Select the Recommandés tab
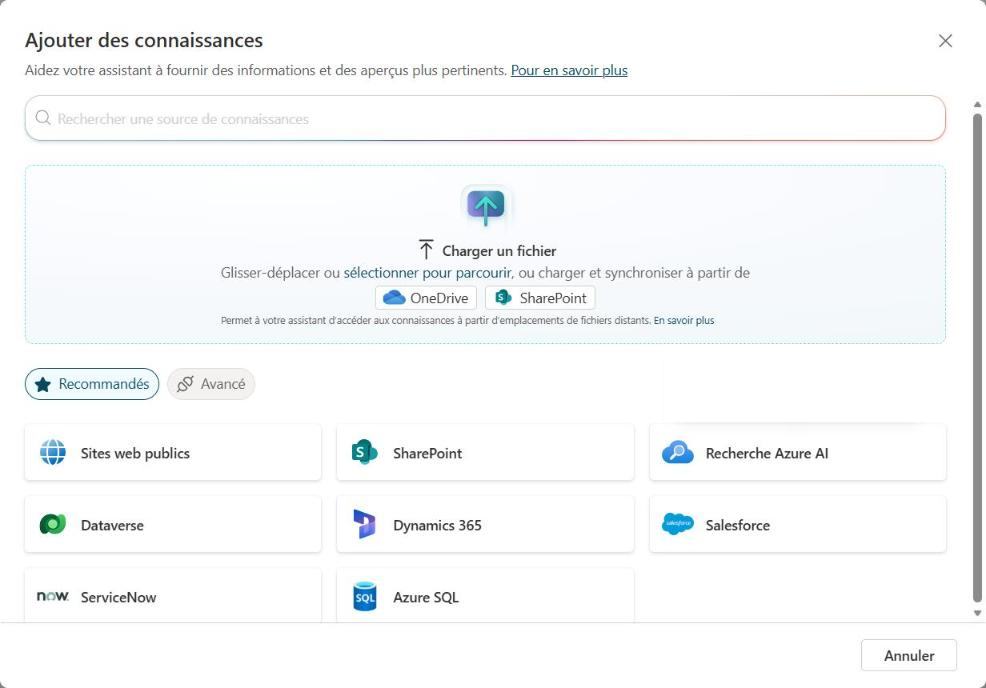Image resolution: width=986 pixels, height=688 pixels. (92, 384)
